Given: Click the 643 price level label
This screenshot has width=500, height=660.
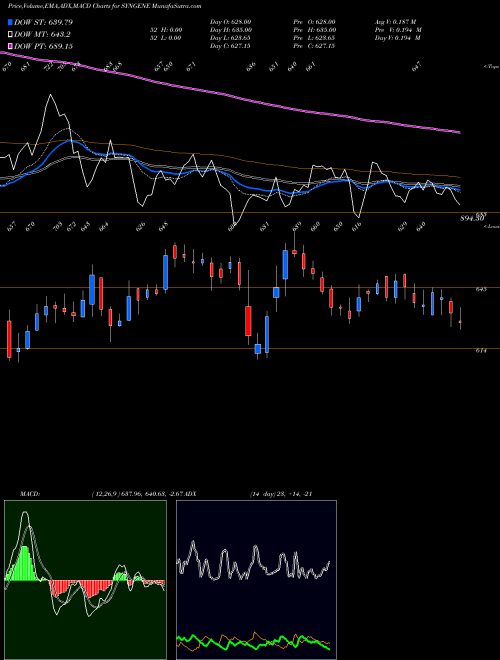Looking at the screenshot, I should [x=481, y=289].
